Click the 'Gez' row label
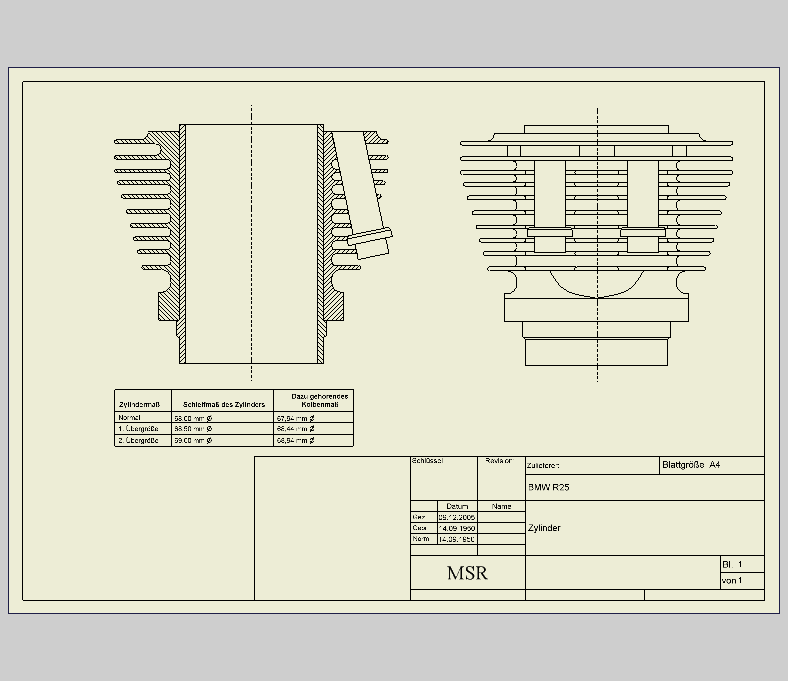The image size is (788, 681). [419, 517]
